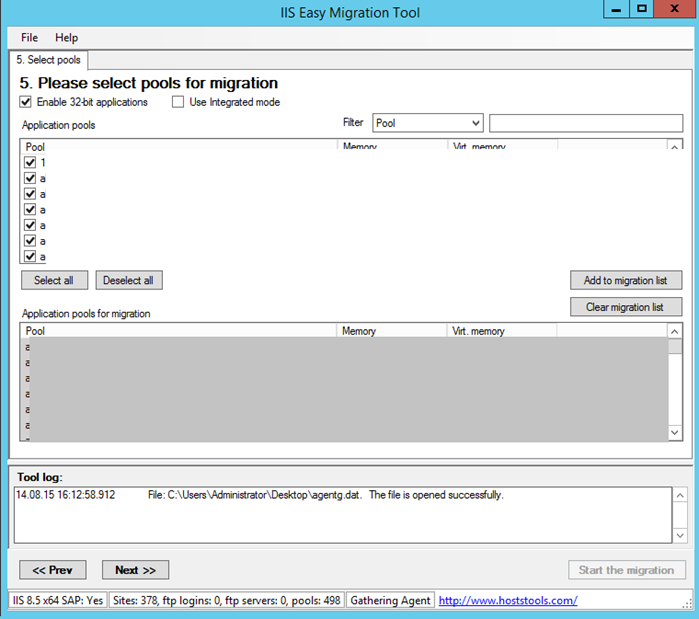Click Deselect all button
Viewport: 699px width, 619px height.
point(129,280)
